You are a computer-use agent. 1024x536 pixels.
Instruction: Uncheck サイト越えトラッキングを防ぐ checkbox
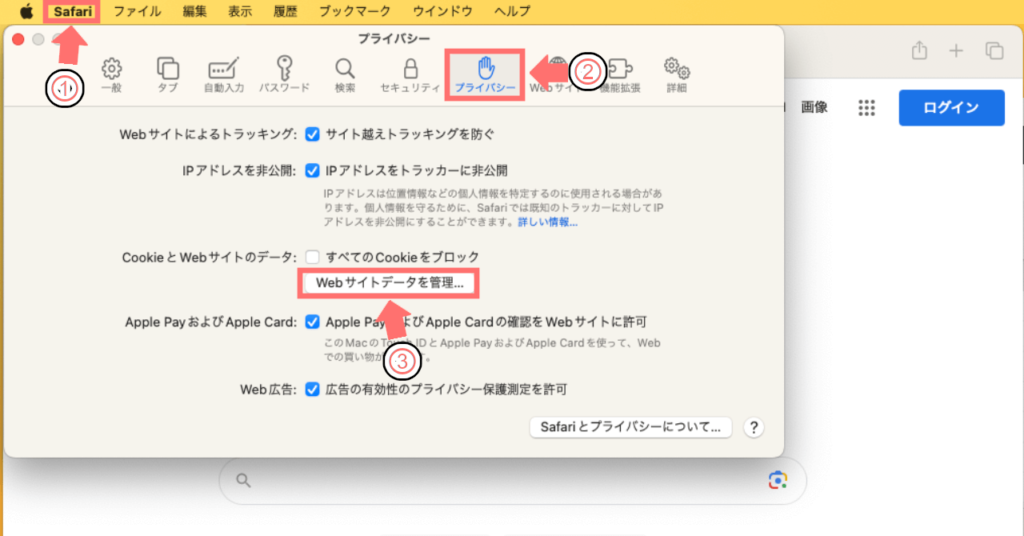(313, 134)
